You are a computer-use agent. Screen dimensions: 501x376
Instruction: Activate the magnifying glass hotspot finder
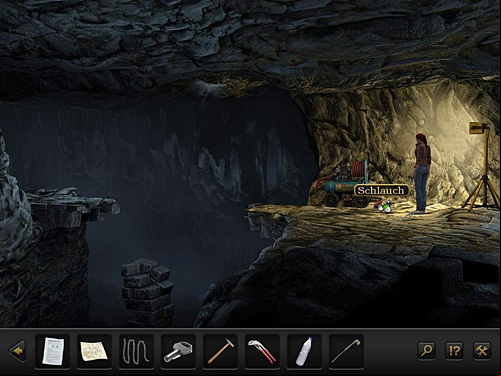tap(426, 350)
